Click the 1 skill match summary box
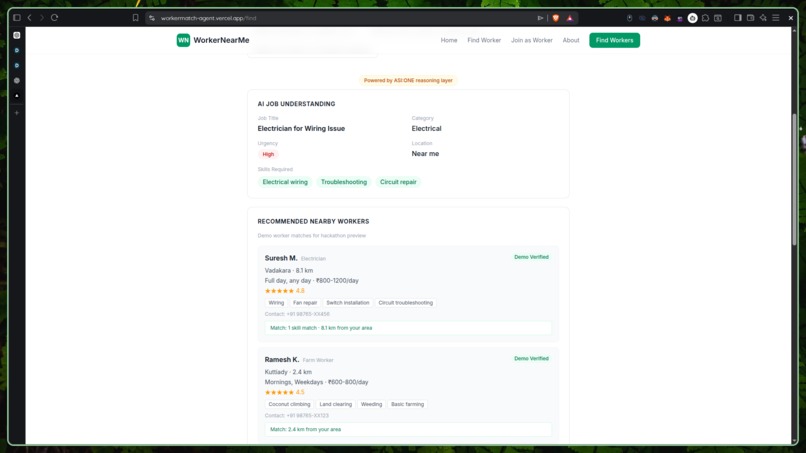The width and height of the screenshot is (806, 453). tap(408, 328)
